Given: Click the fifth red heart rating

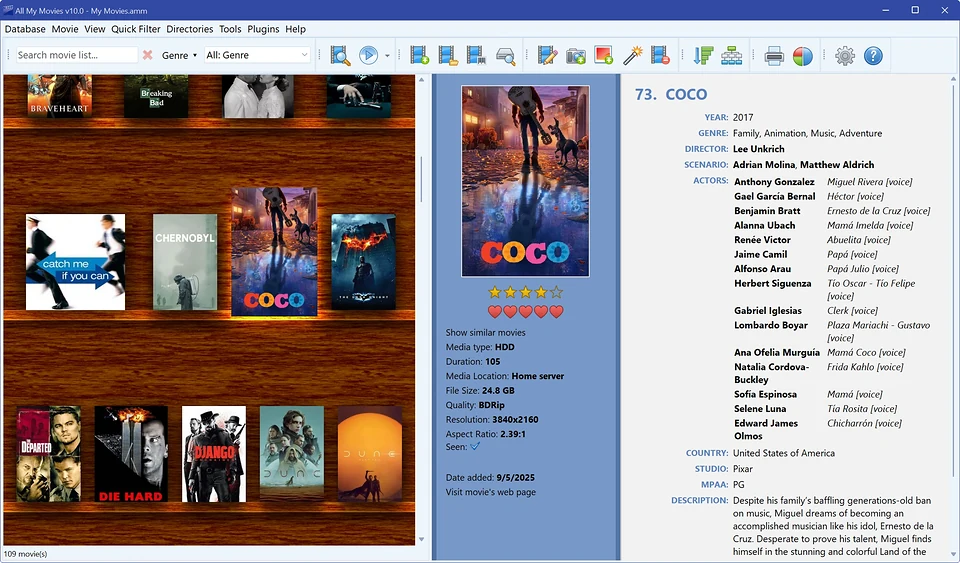Looking at the screenshot, I should 556,312.
